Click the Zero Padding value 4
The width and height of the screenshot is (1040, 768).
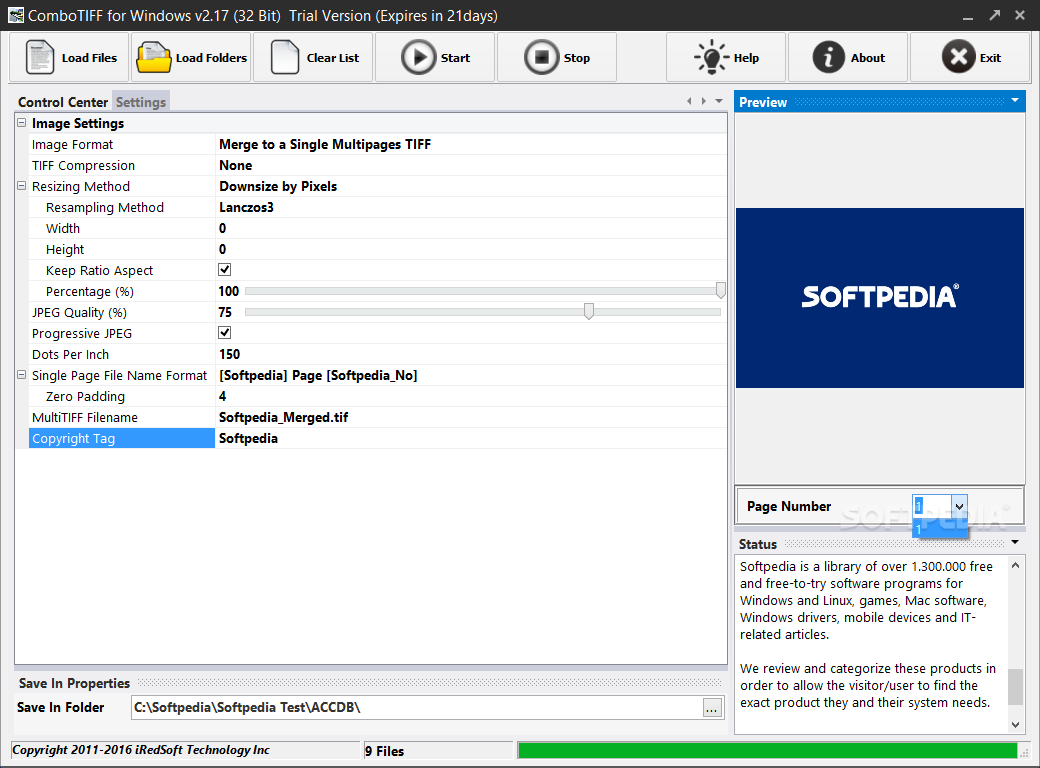pos(222,396)
